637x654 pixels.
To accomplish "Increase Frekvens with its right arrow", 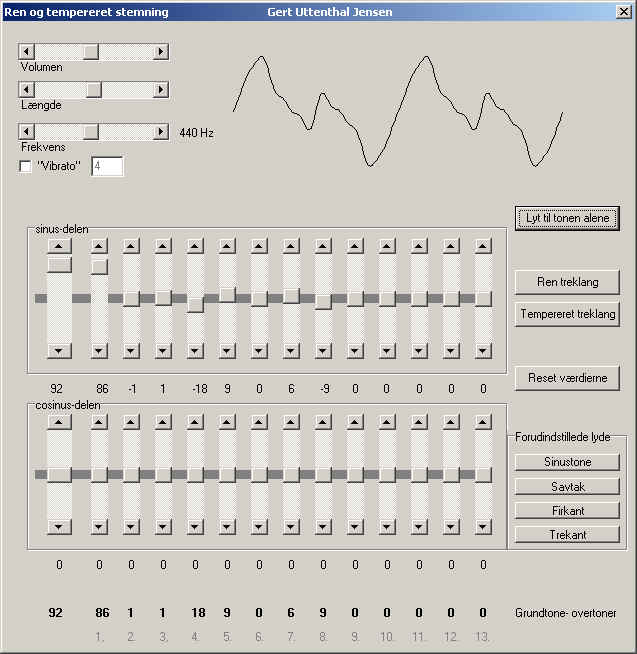I will (161, 131).
